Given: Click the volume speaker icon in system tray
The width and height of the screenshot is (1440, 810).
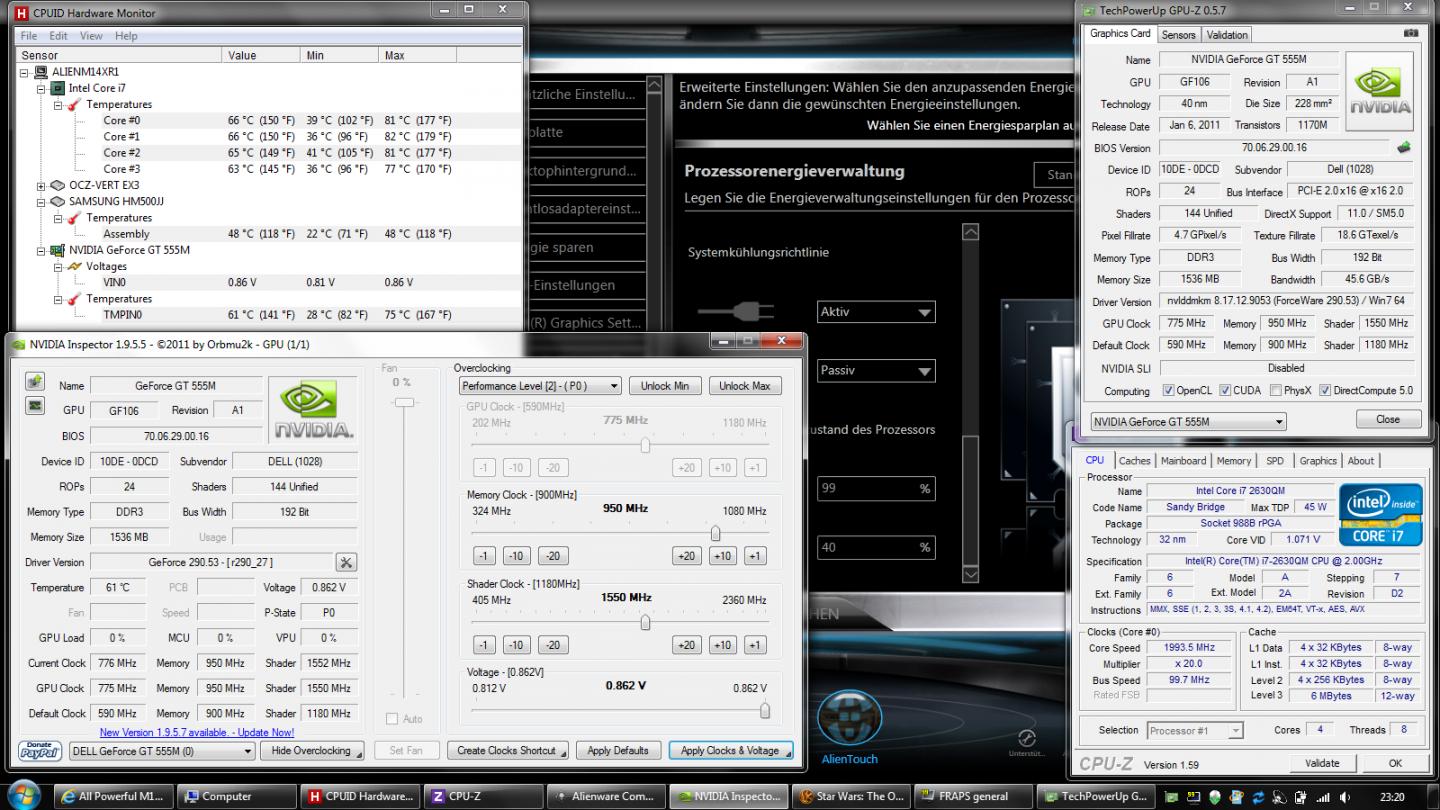Looking at the screenshot, I should (1344, 797).
